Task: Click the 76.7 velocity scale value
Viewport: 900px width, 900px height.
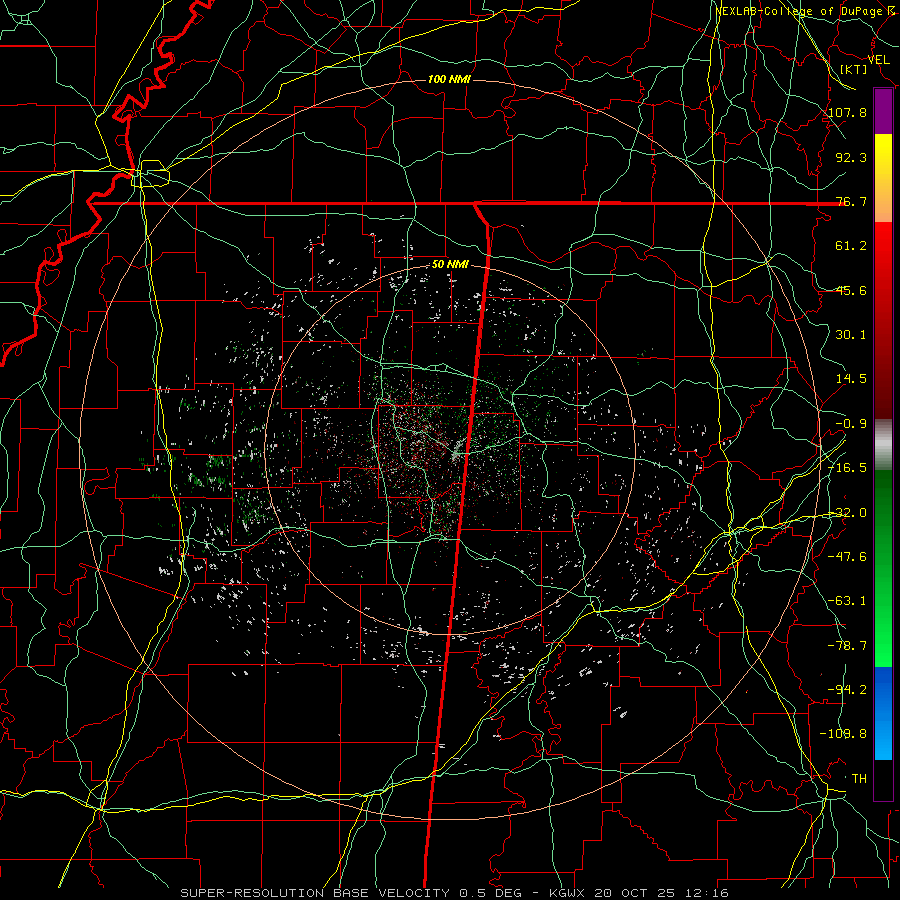Action: (851, 201)
